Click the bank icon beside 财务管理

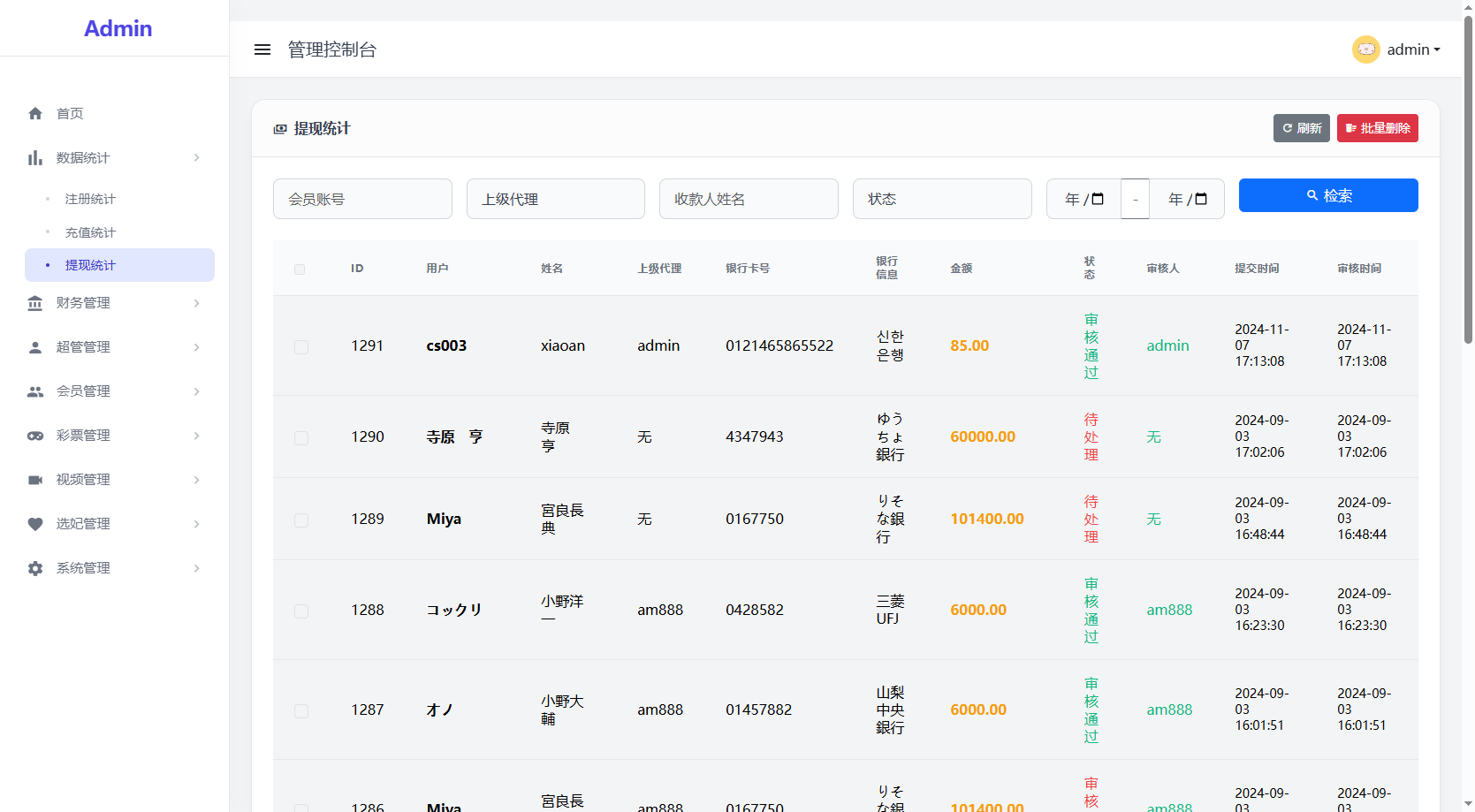pos(35,302)
